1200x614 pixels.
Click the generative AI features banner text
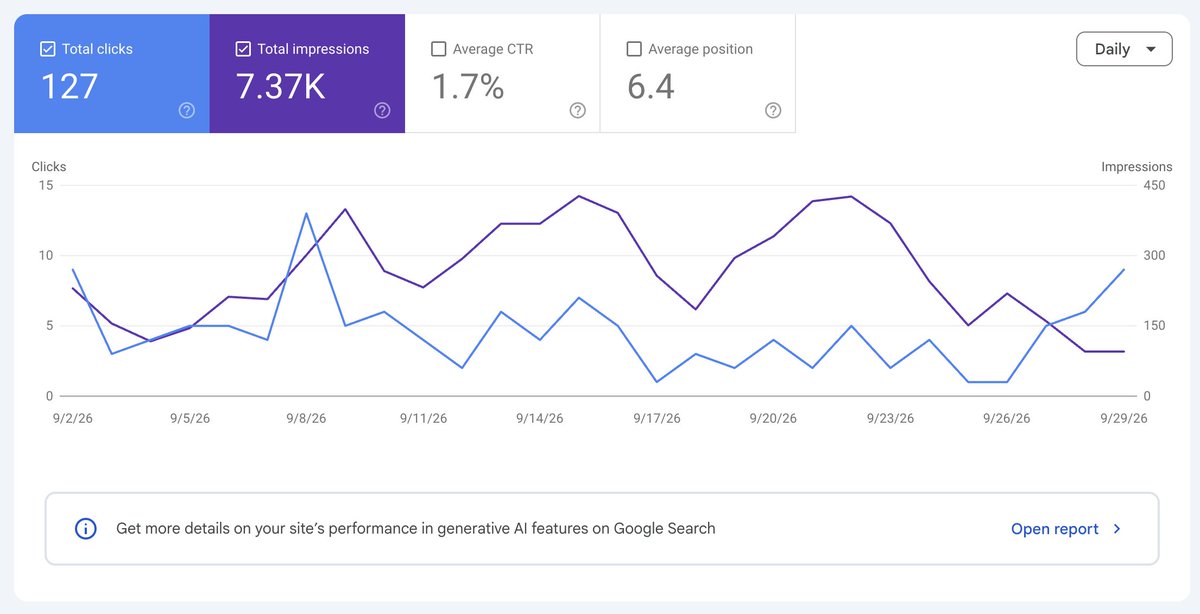[416, 529]
